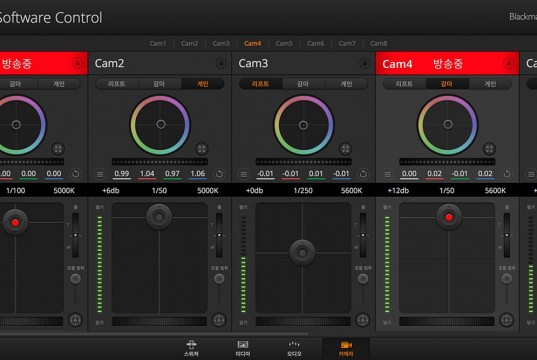Lock the Cam3 camera controls
The image size is (537, 360).
[x=365, y=63]
